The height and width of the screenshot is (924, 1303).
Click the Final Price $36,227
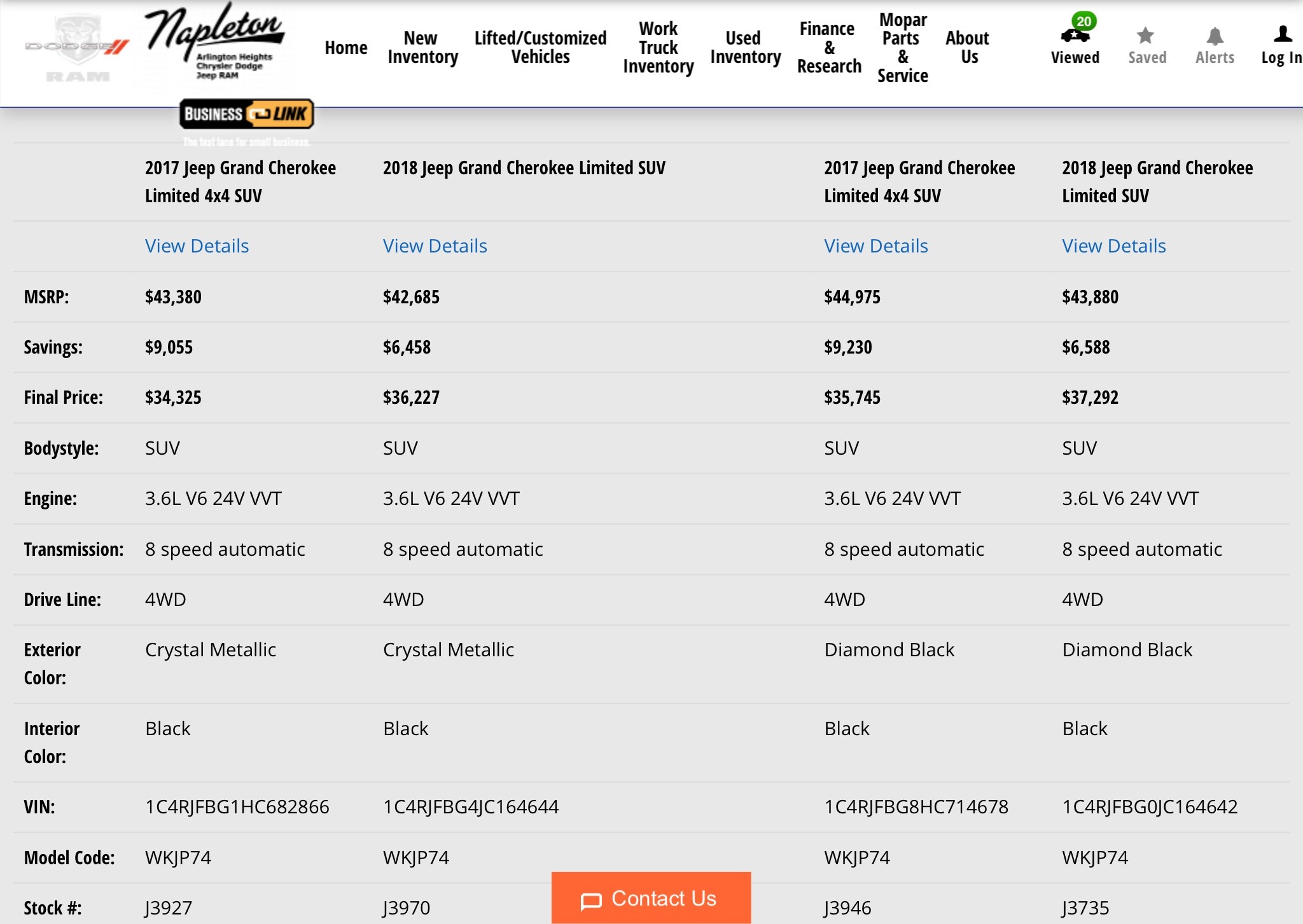pos(411,397)
